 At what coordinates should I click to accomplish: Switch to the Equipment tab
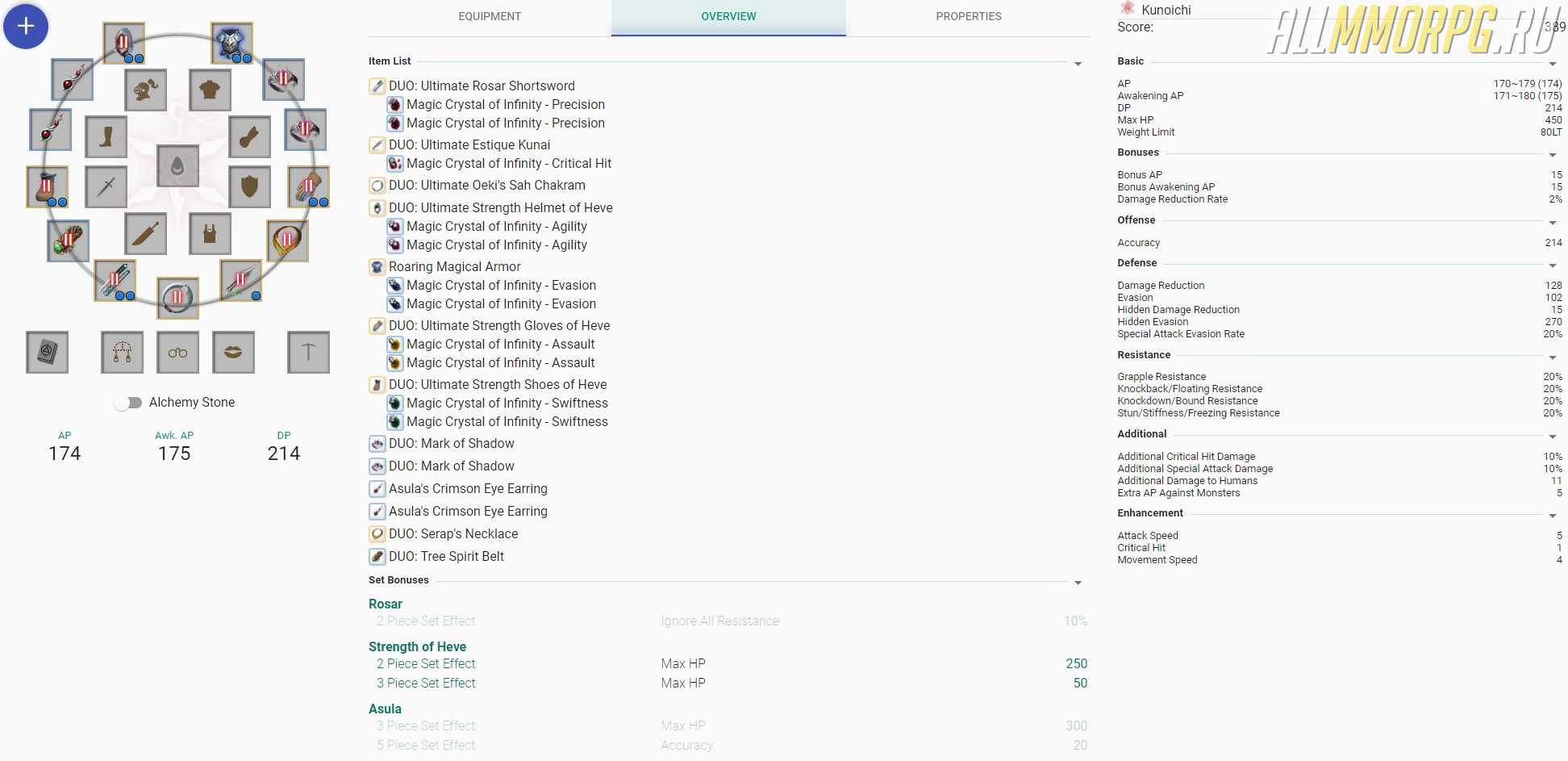[490, 17]
